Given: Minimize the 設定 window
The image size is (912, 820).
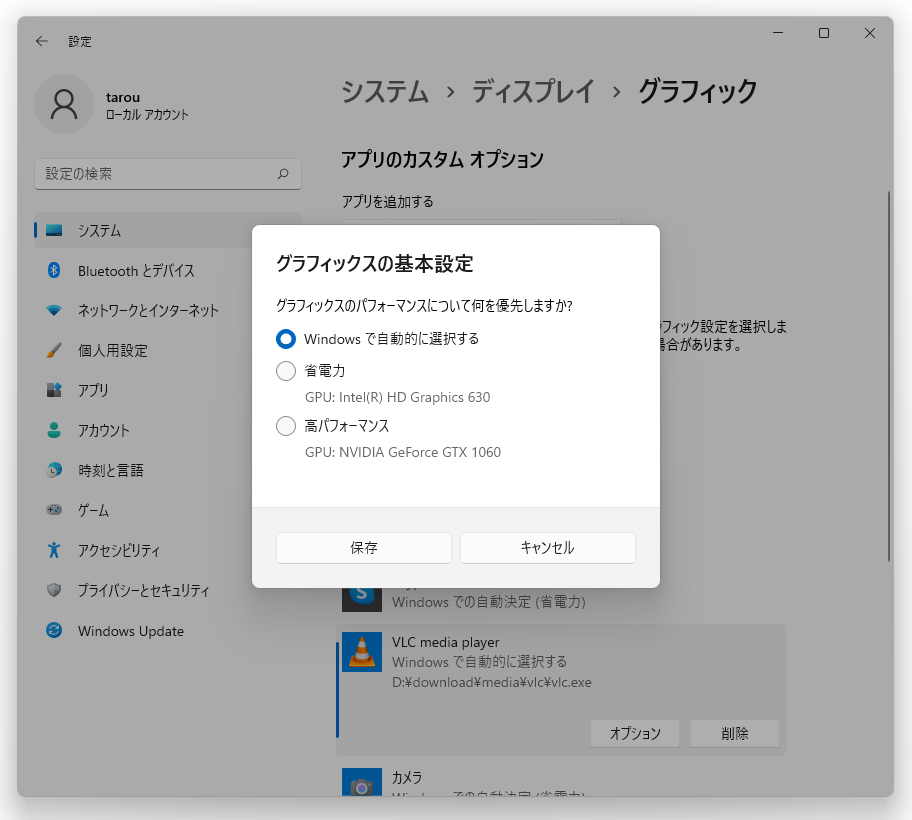Looking at the screenshot, I should click(x=778, y=33).
